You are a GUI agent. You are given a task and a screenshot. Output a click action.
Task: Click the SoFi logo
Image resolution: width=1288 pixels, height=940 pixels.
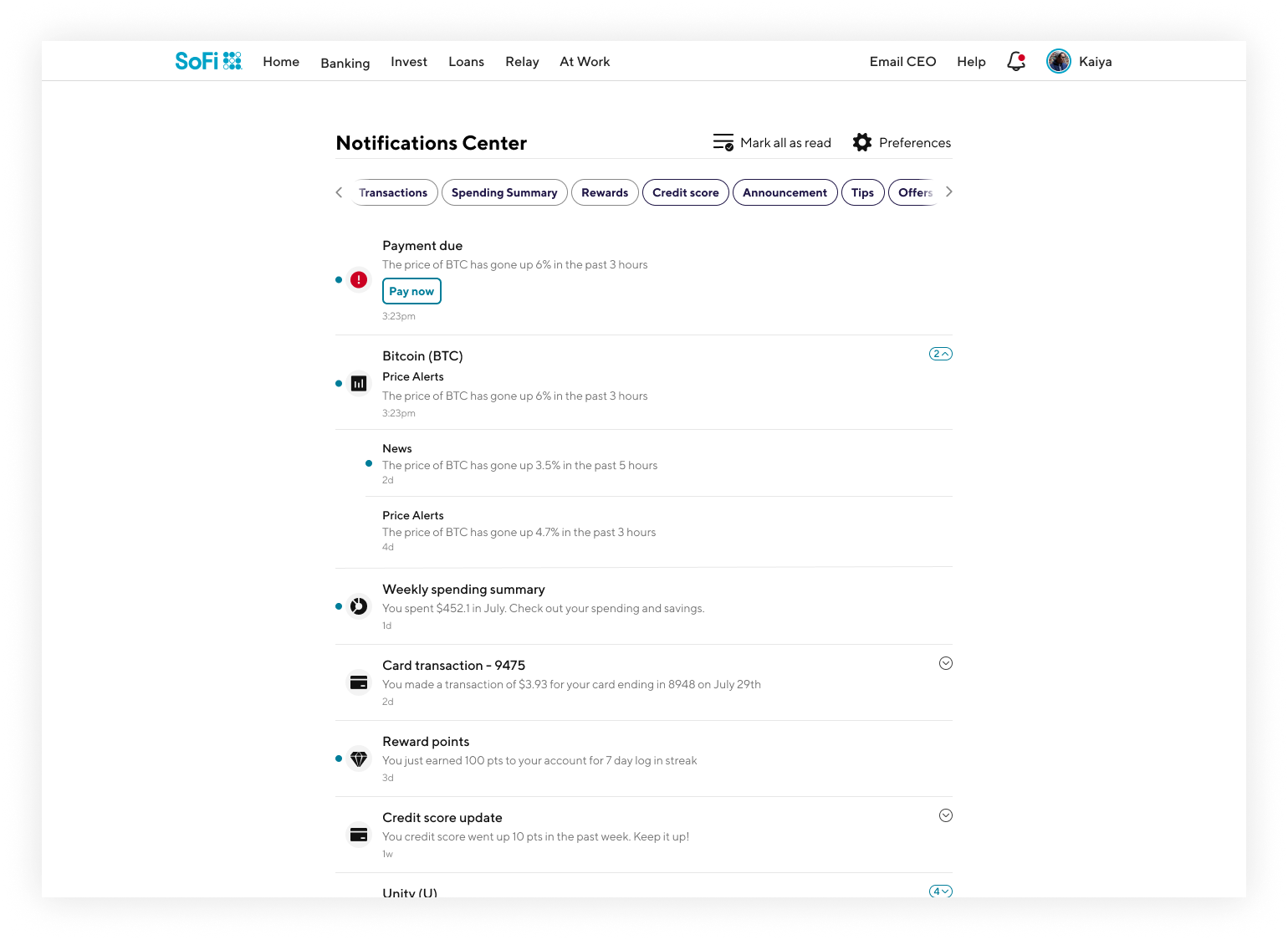208,61
